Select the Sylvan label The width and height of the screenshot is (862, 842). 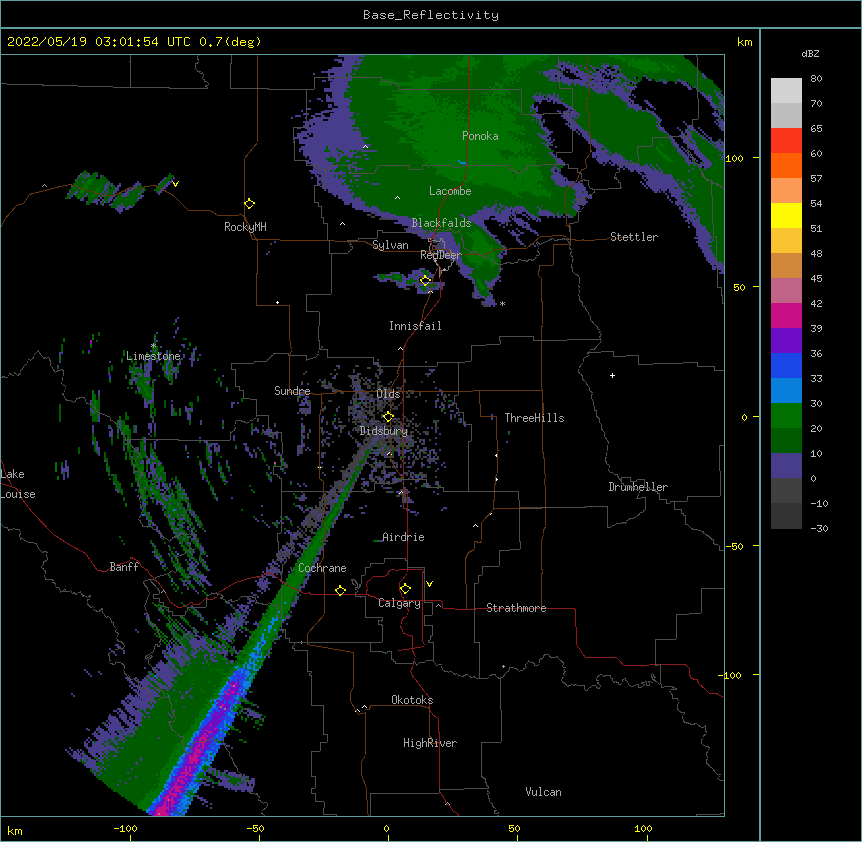click(x=390, y=245)
